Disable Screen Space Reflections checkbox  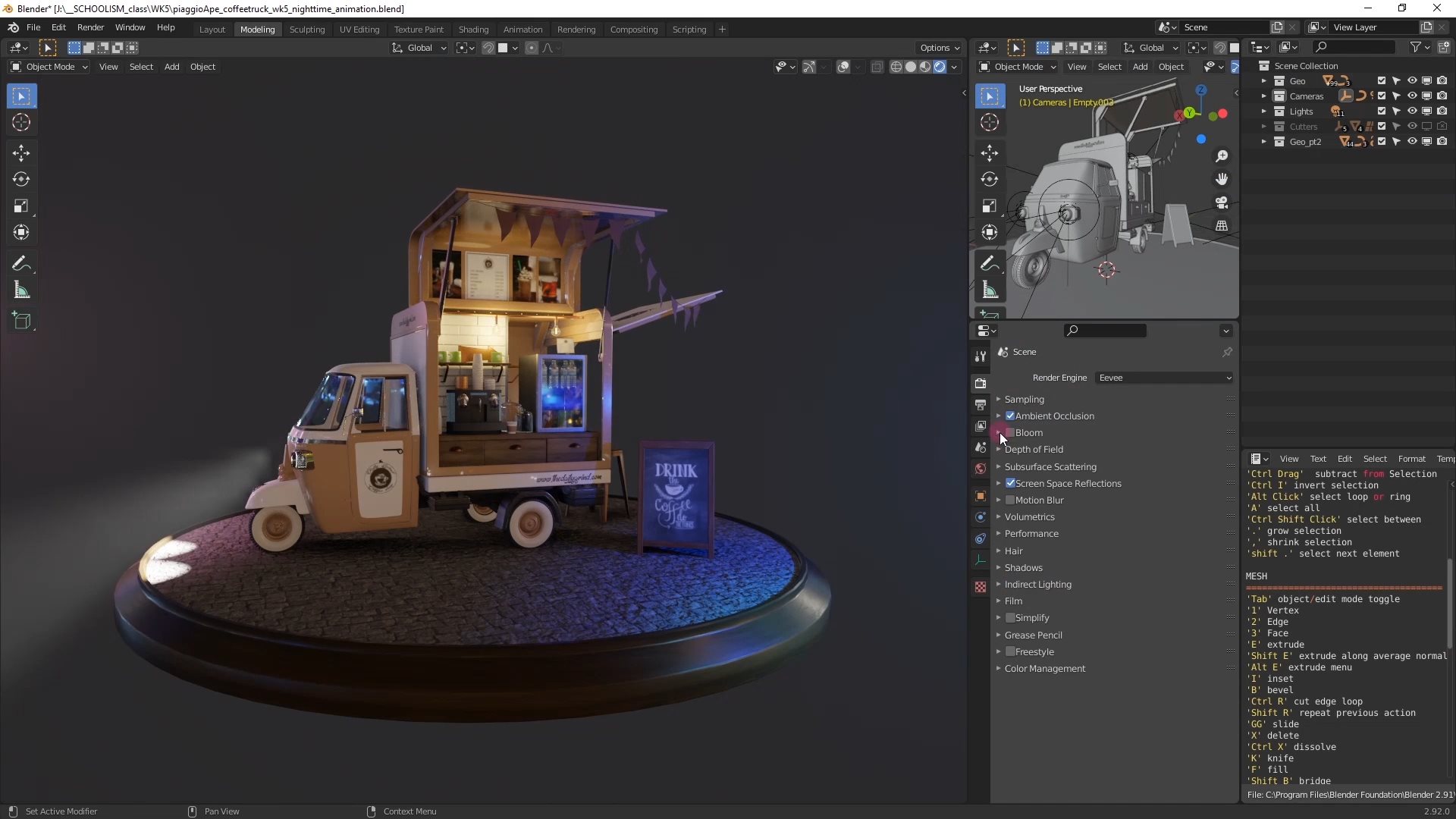(1010, 483)
